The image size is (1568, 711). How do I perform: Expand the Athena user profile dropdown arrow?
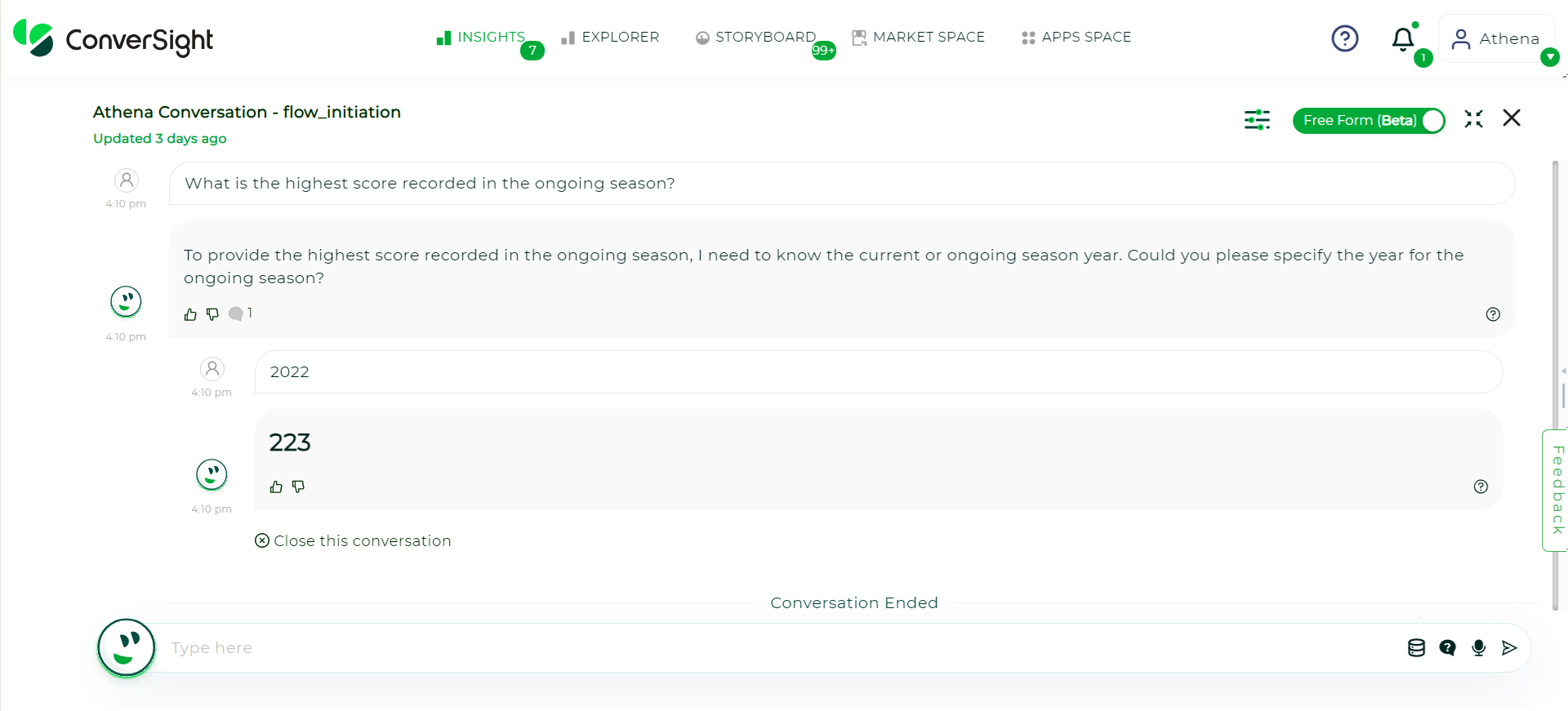(1549, 57)
